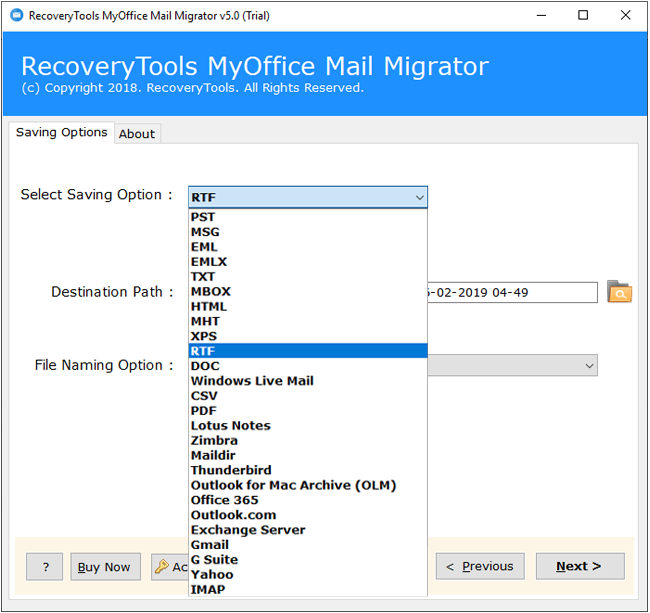Click the highlighted RTF list item
Viewport: 650px width, 613px height.
click(x=308, y=351)
